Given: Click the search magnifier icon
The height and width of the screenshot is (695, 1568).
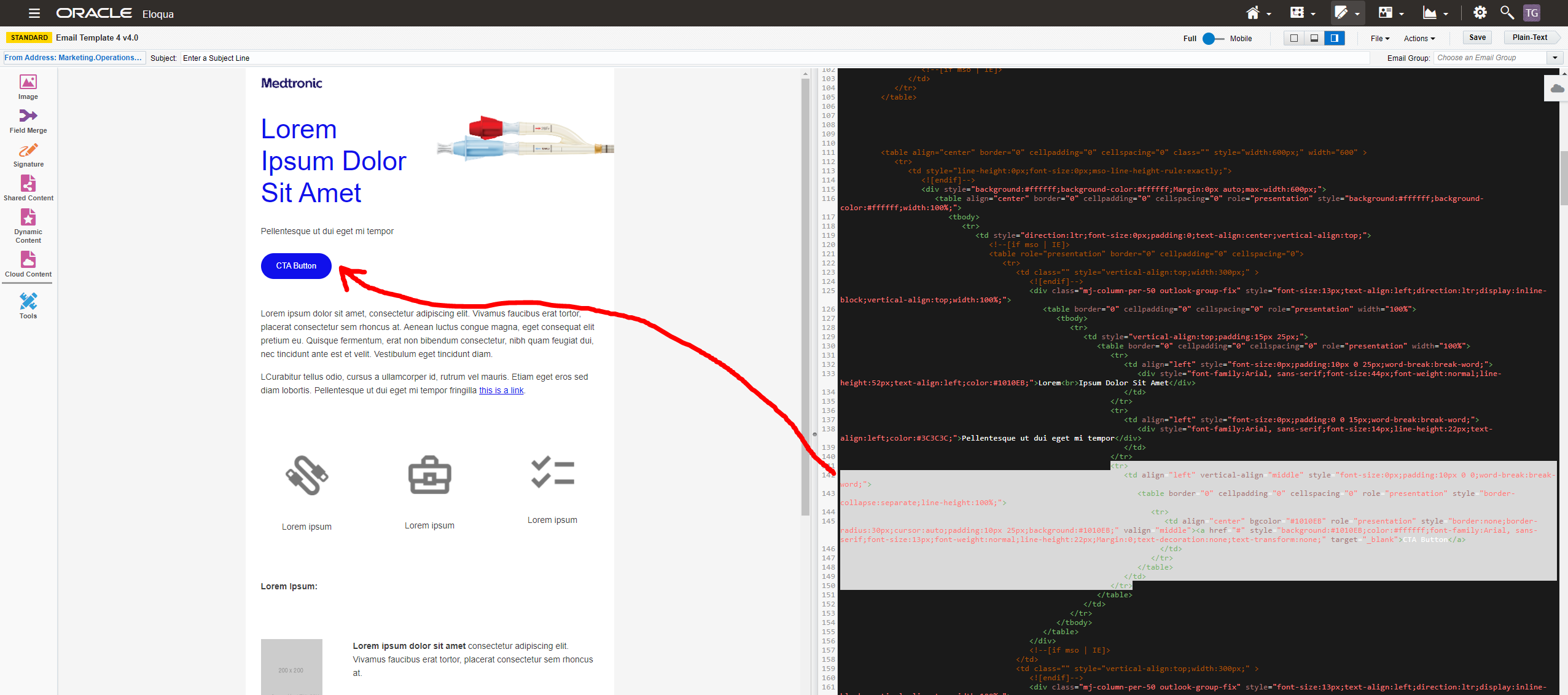Looking at the screenshot, I should [x=1506, y=13].
